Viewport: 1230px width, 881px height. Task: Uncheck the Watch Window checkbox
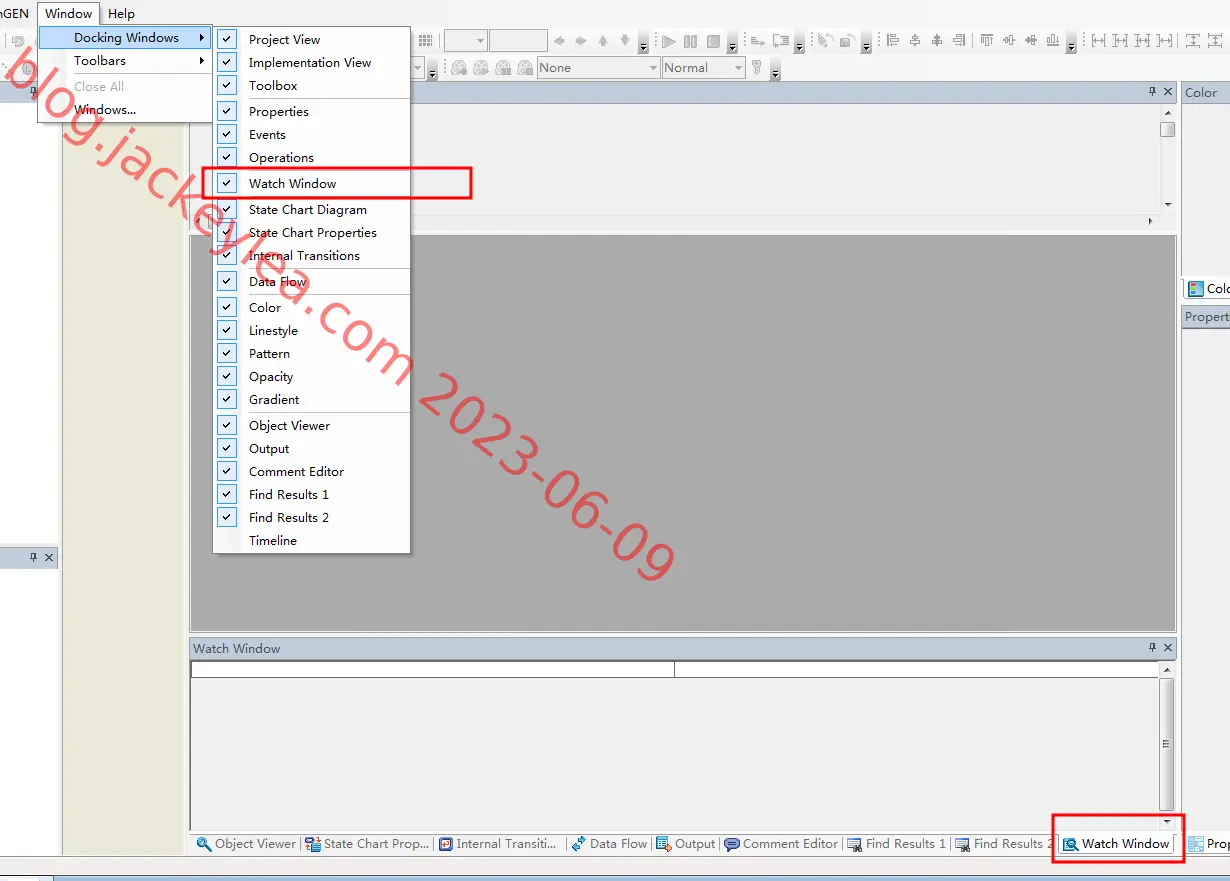click(228, 183)
